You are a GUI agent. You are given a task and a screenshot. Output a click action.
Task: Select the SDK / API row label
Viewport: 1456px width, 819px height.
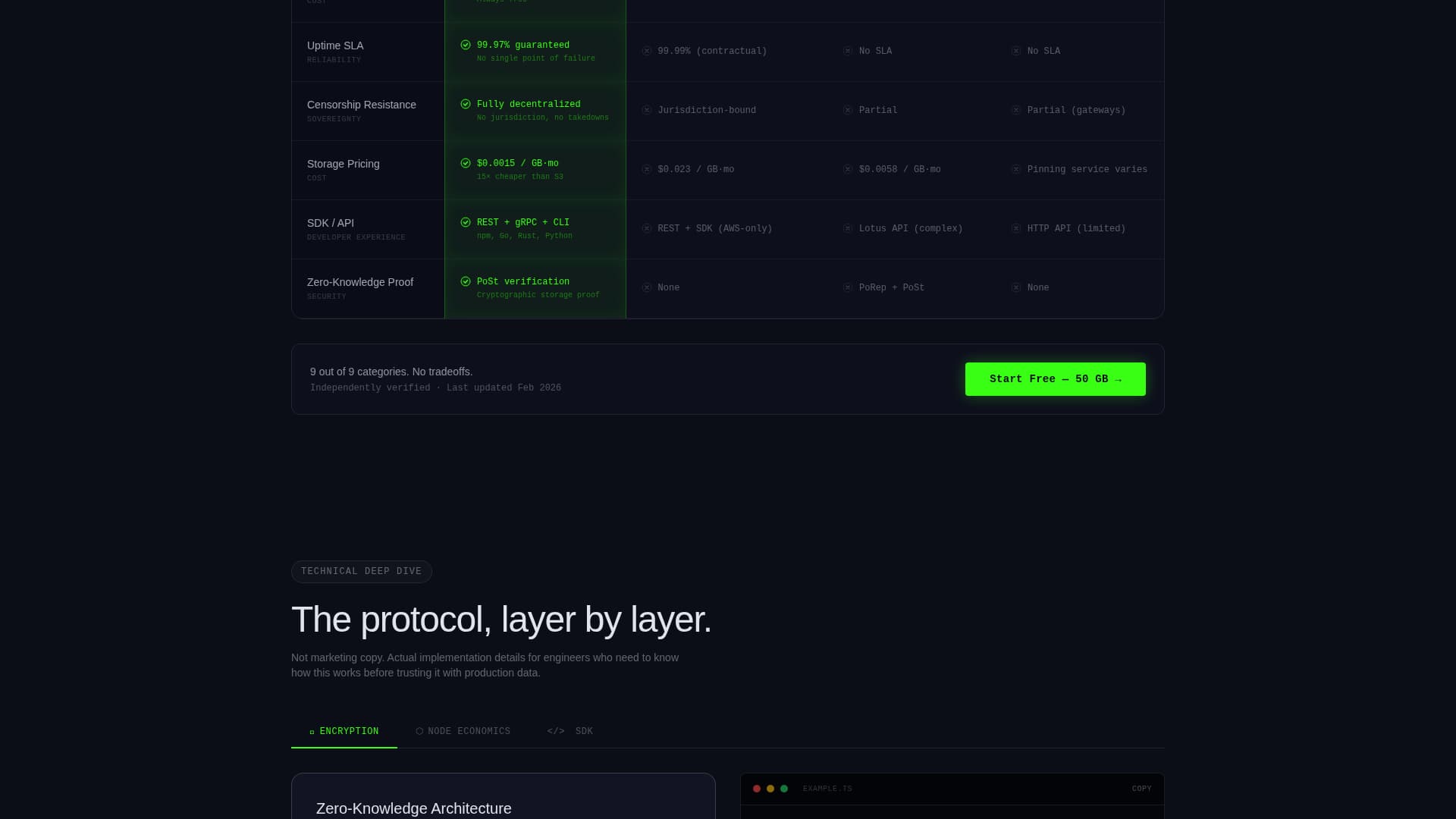(x=331, y=223)
